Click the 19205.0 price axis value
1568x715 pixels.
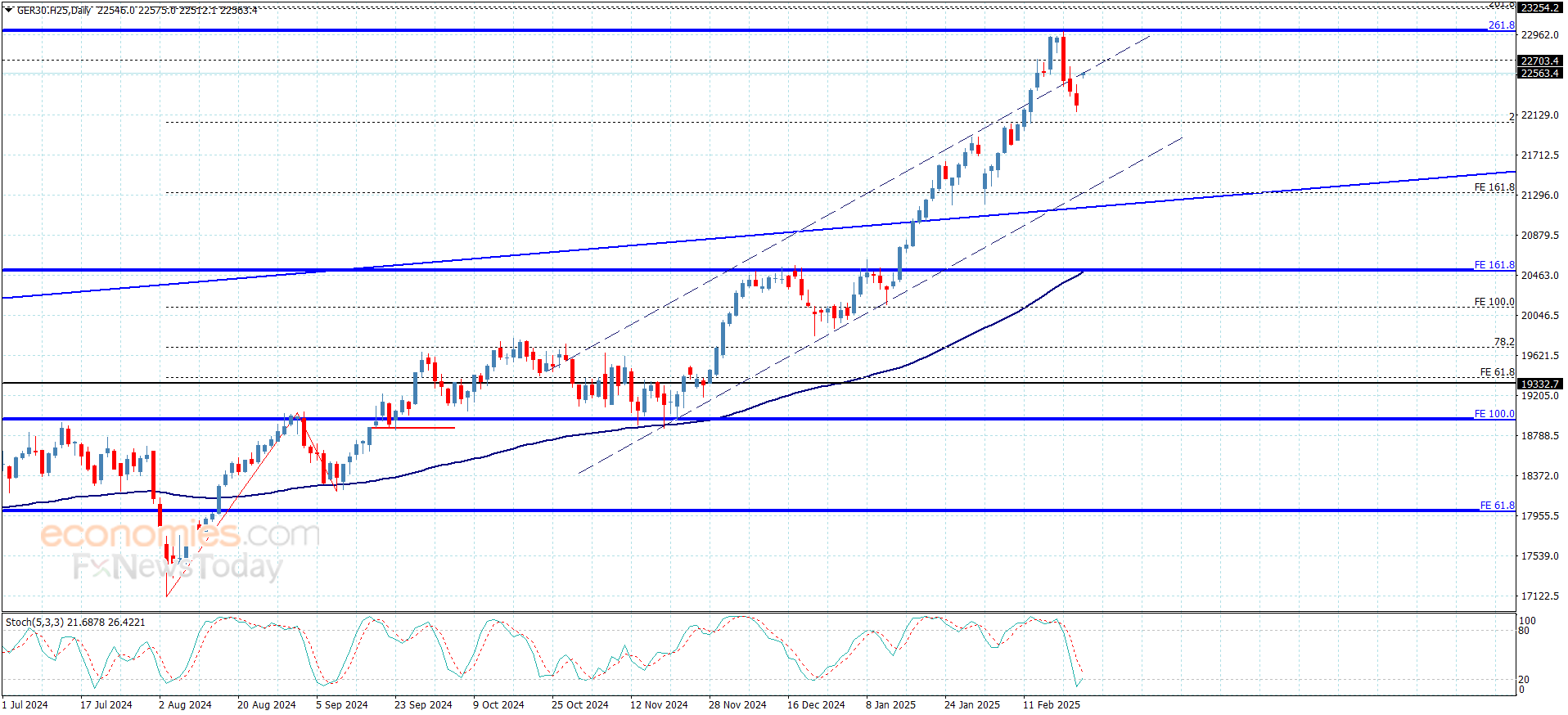point(1539,396)
